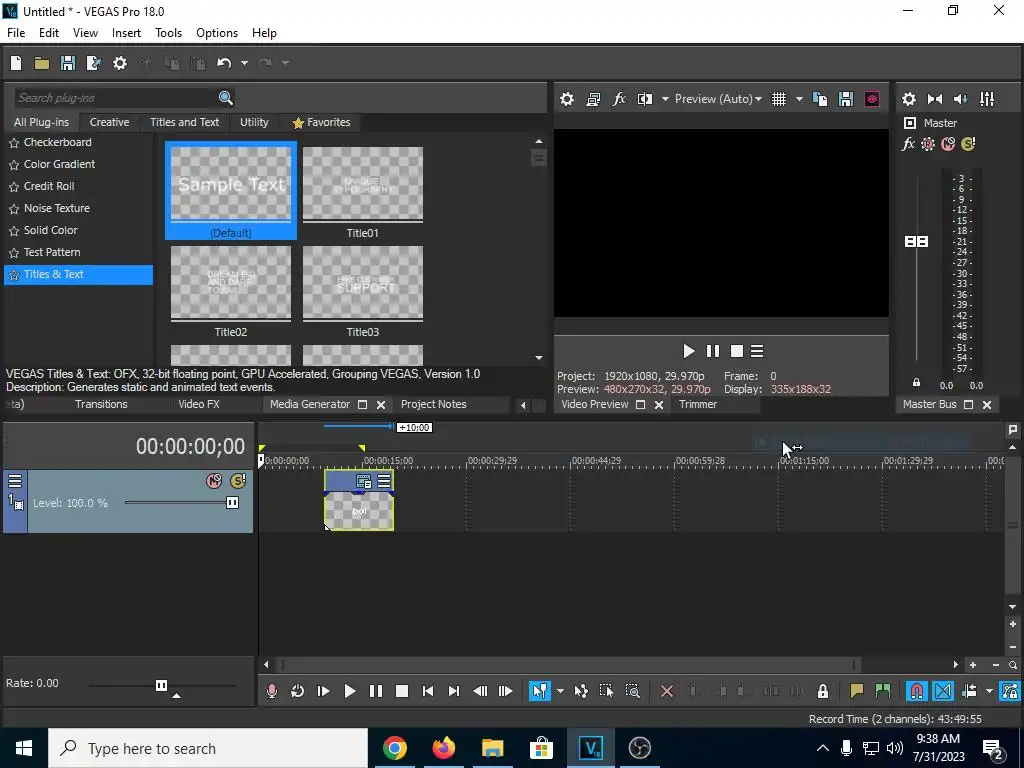
Task: Click the Master Bus volume fader
Action: [x=916, y=242]
